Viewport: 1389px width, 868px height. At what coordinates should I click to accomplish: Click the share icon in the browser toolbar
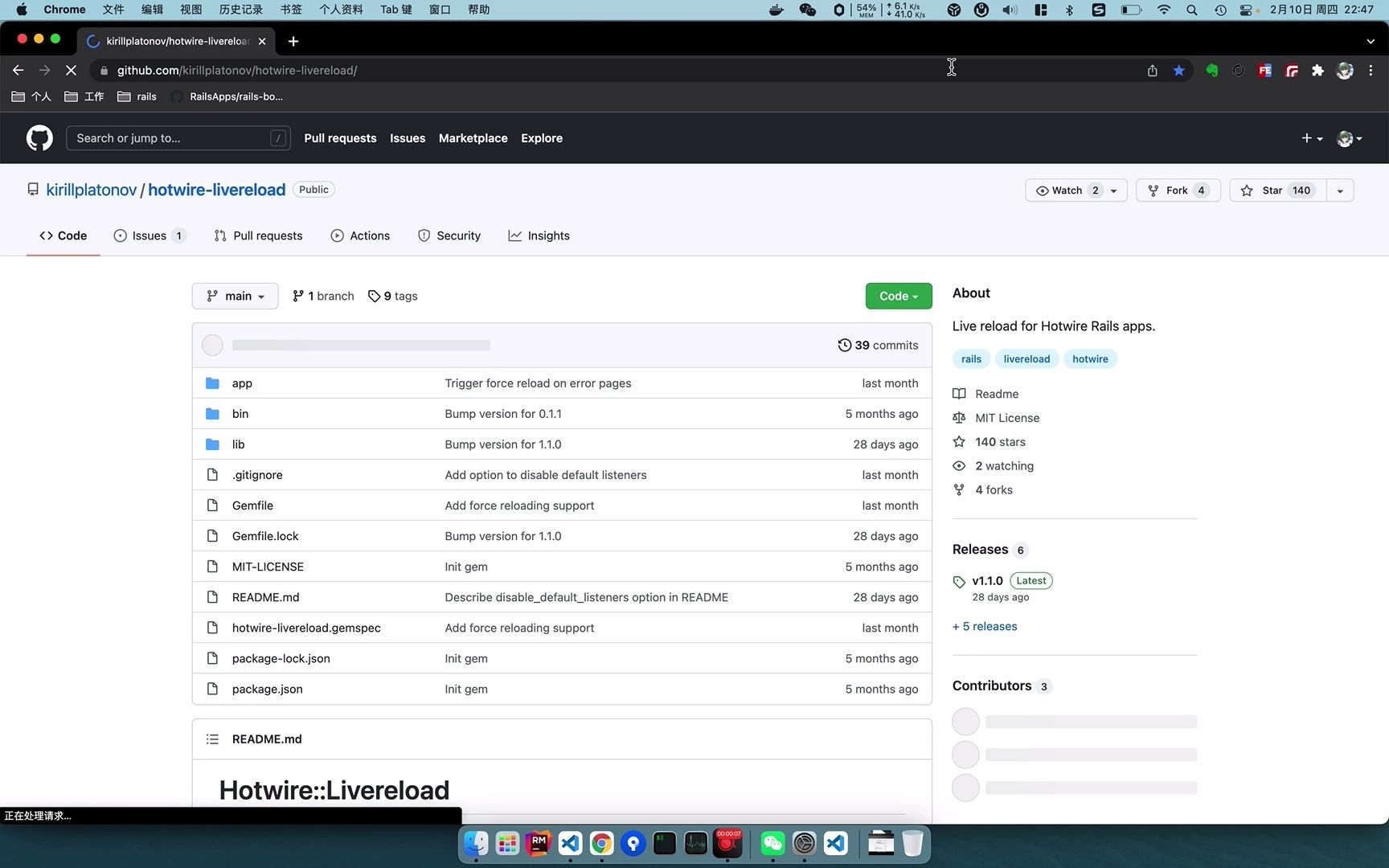tap(1152, 71)
